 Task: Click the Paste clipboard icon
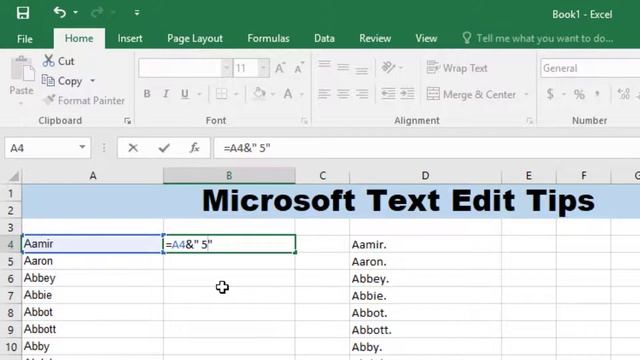click(x=22, y=69)
